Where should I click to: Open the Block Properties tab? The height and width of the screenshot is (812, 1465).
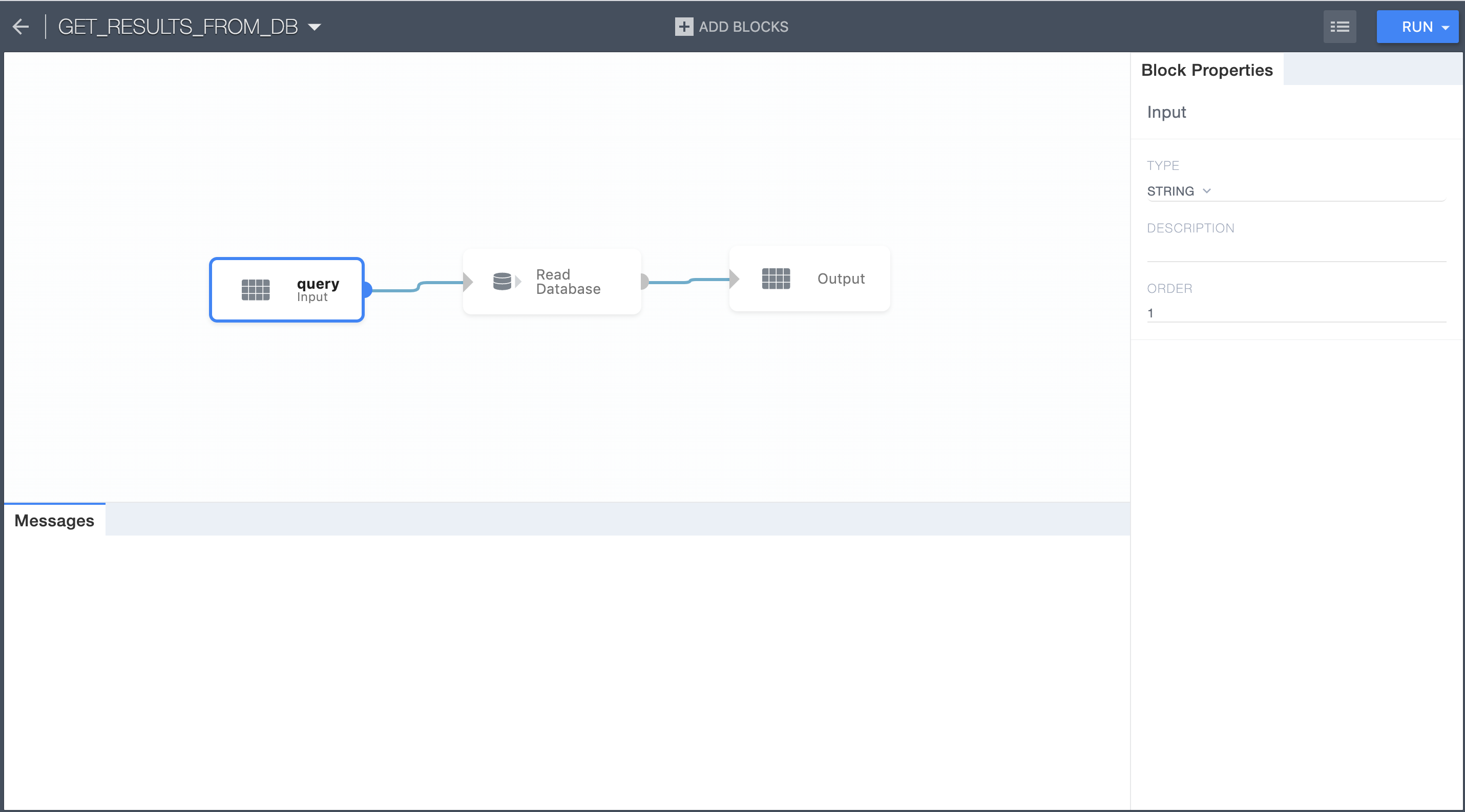[x=1207, y=70]
